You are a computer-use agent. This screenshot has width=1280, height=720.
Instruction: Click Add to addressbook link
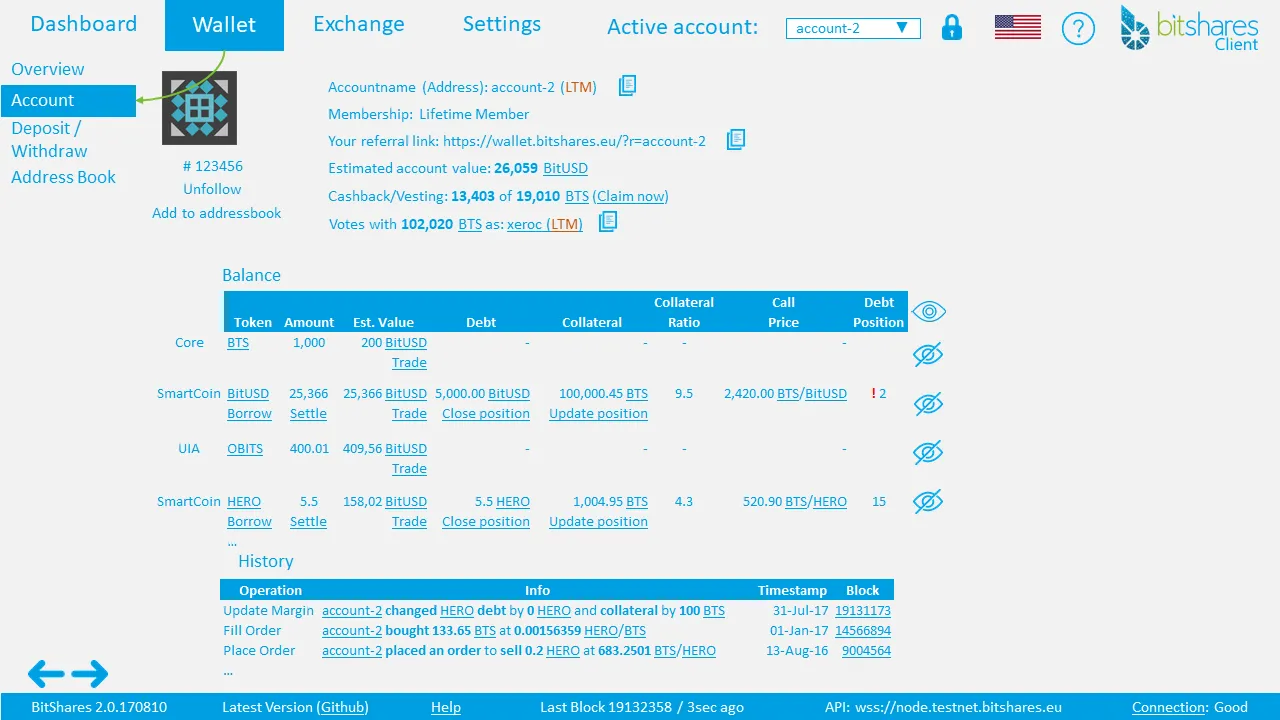coord(216,213)
